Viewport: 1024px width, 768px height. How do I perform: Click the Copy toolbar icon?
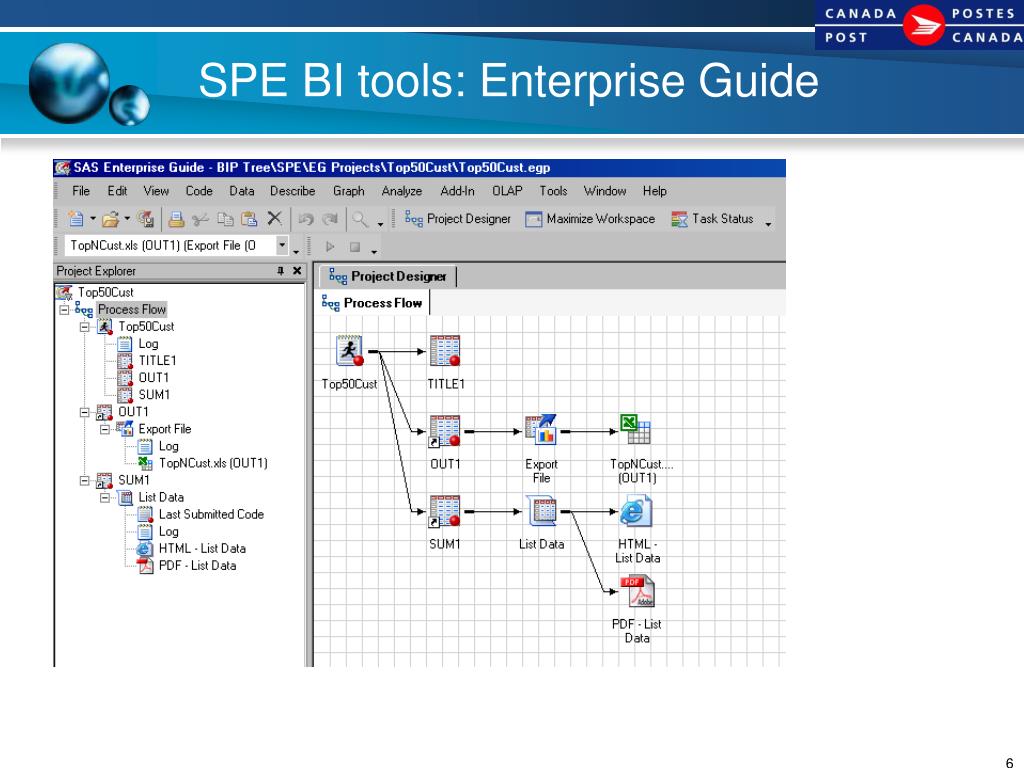225,219
